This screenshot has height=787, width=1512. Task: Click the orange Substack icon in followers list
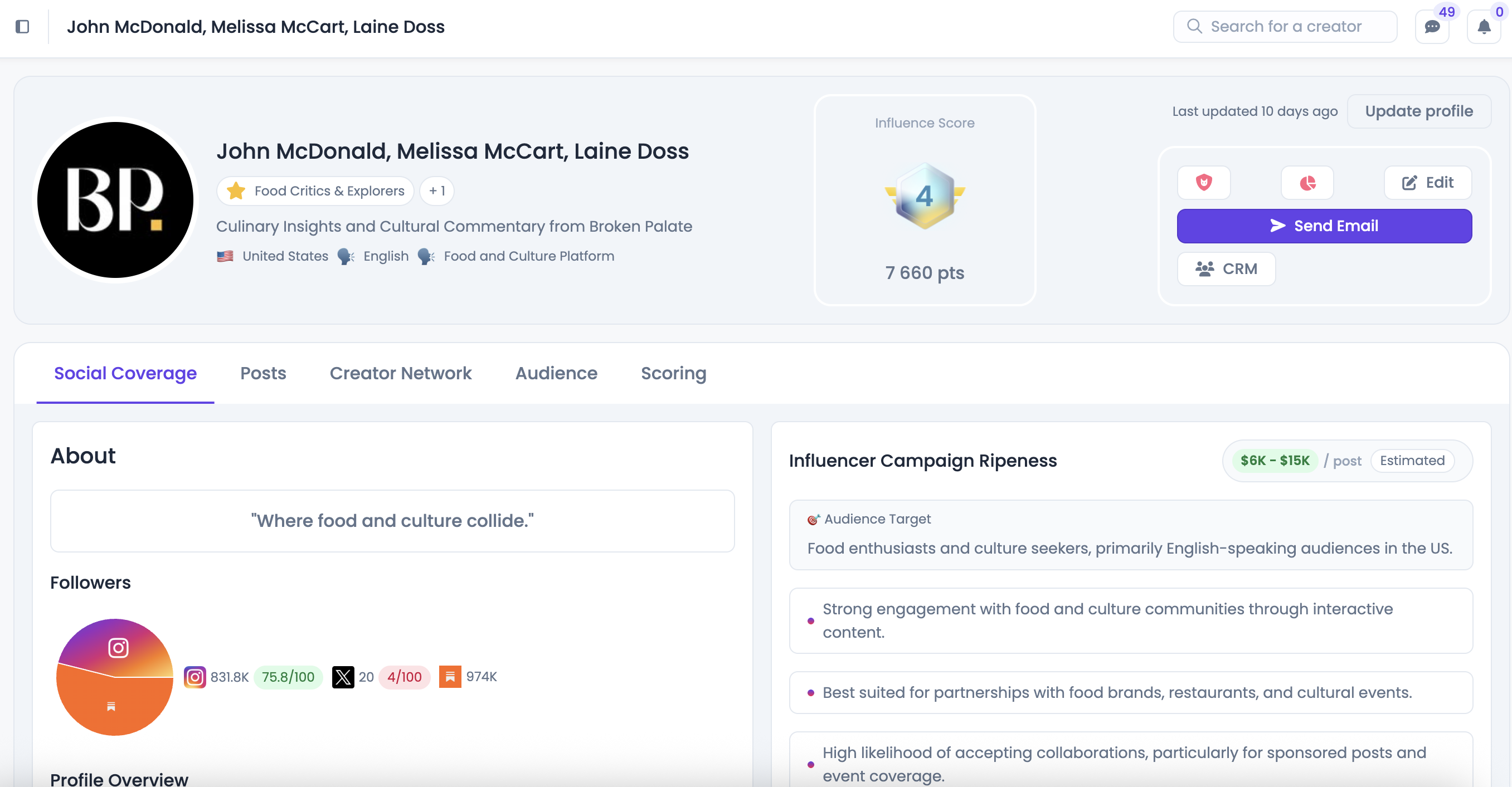pyautogui.click(x=450, y=677)
